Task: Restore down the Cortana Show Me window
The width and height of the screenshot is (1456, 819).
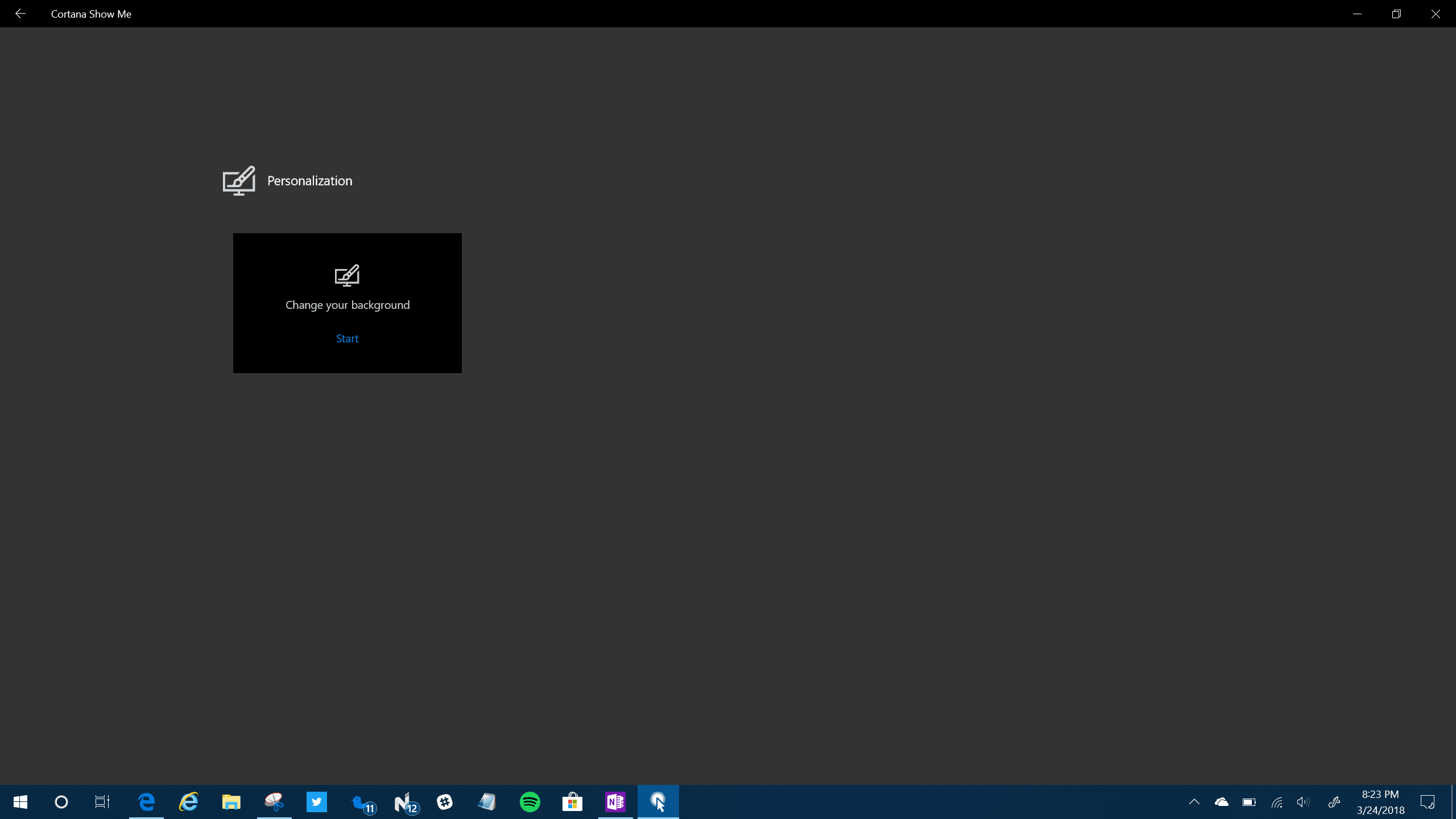Action: click(x=1396, y=14)
